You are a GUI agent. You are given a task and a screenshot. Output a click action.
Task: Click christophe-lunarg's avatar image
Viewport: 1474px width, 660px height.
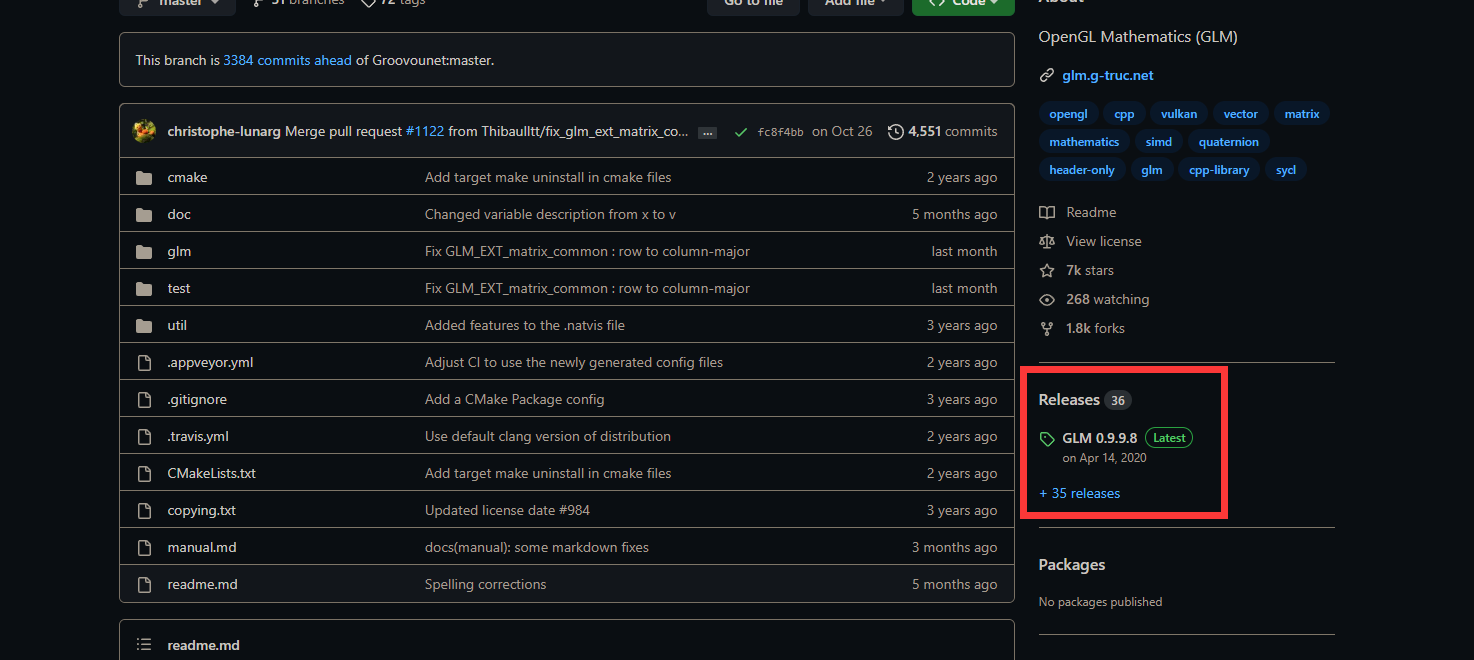tap(145, 131)
